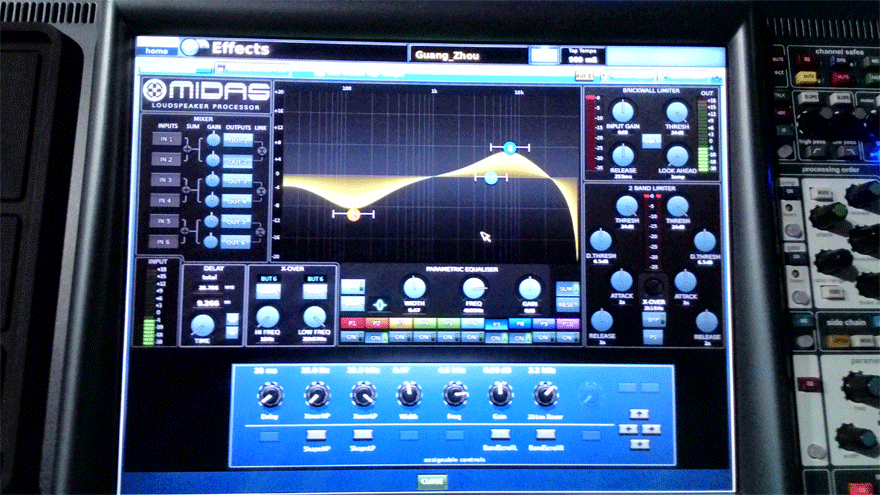The width and height of the screenshot is (880, 495).
Task: Select the P7 EQ band tab
Action: pos(496,325)
